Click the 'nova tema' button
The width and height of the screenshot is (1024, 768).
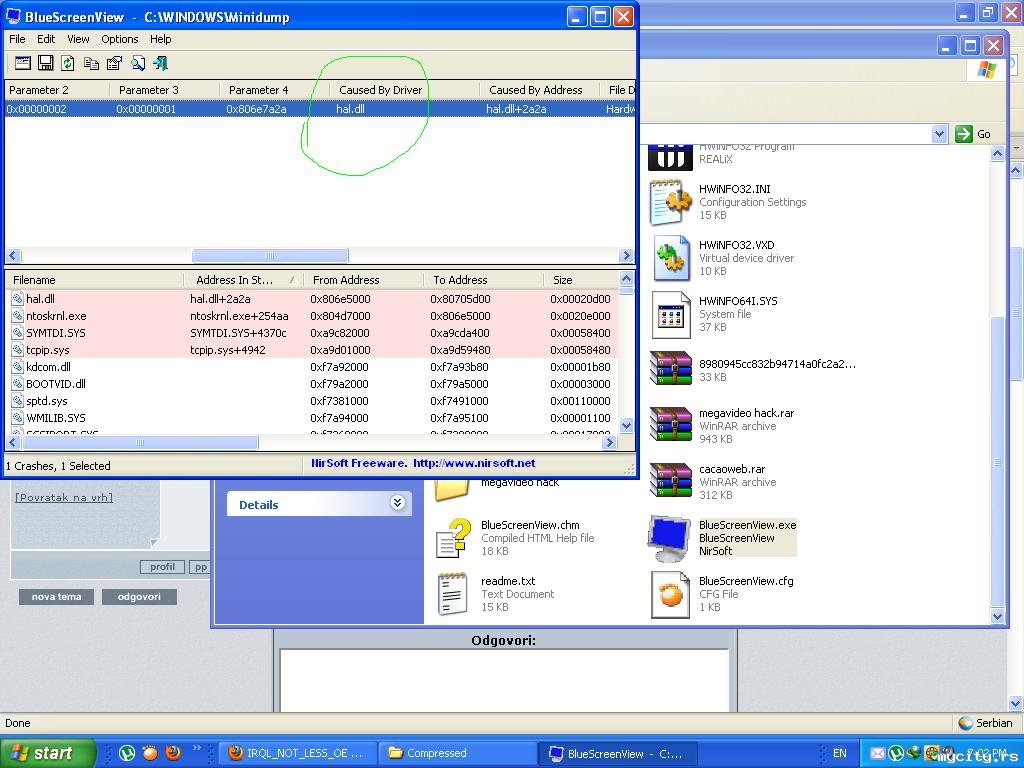coord(56,597)
